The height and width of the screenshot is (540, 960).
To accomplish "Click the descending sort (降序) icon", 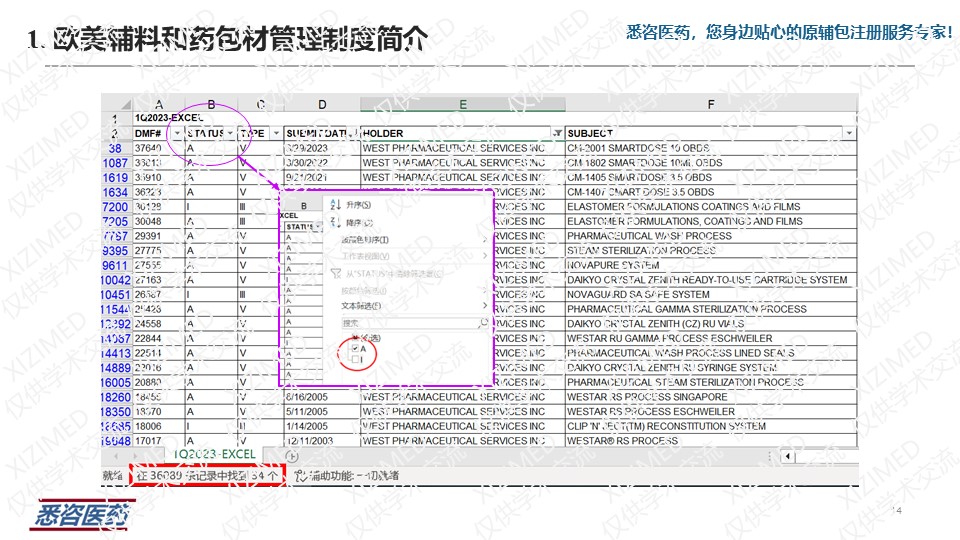I will point(334,222).
